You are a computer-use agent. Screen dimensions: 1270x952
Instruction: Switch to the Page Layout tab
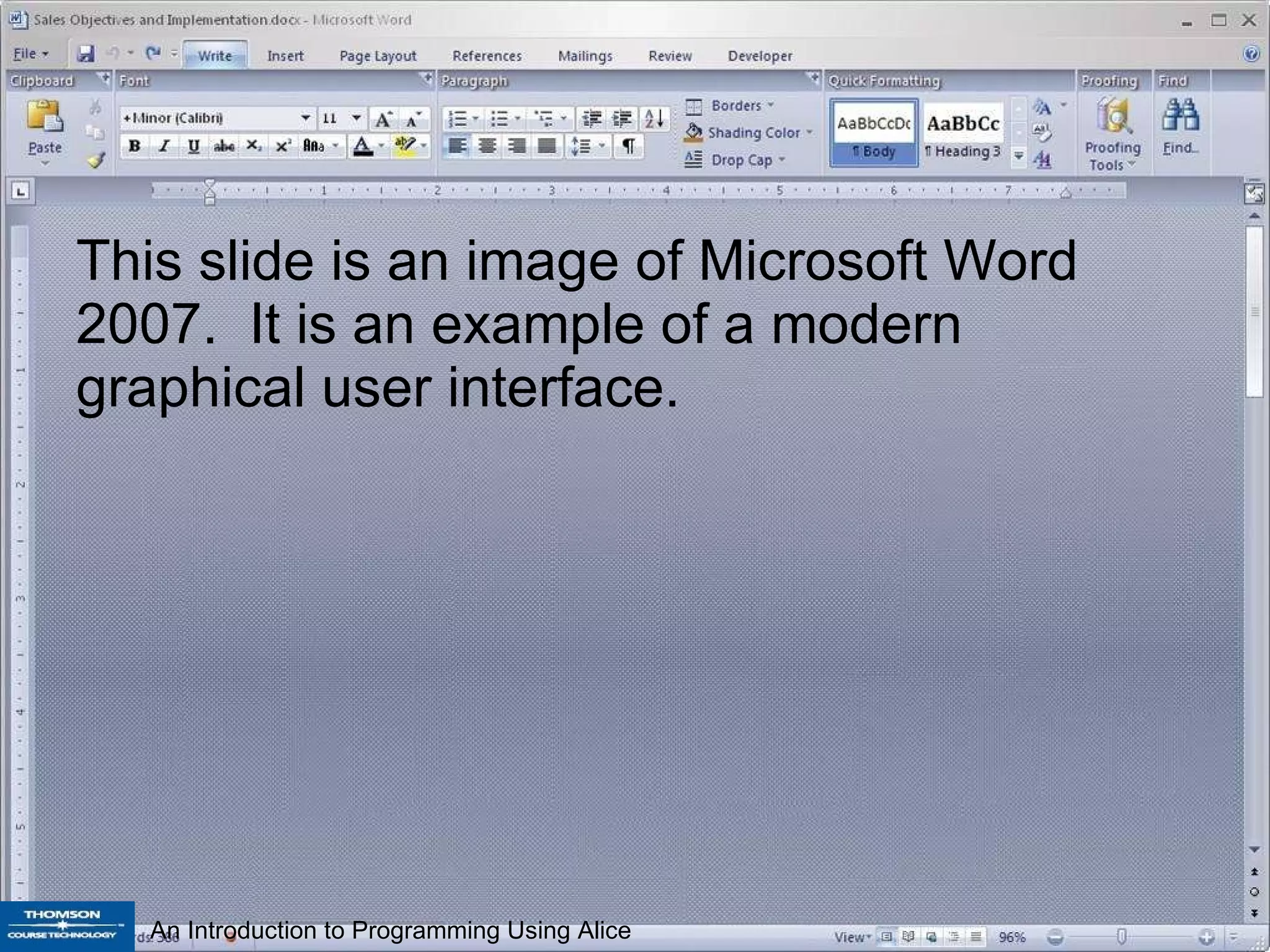378,56
